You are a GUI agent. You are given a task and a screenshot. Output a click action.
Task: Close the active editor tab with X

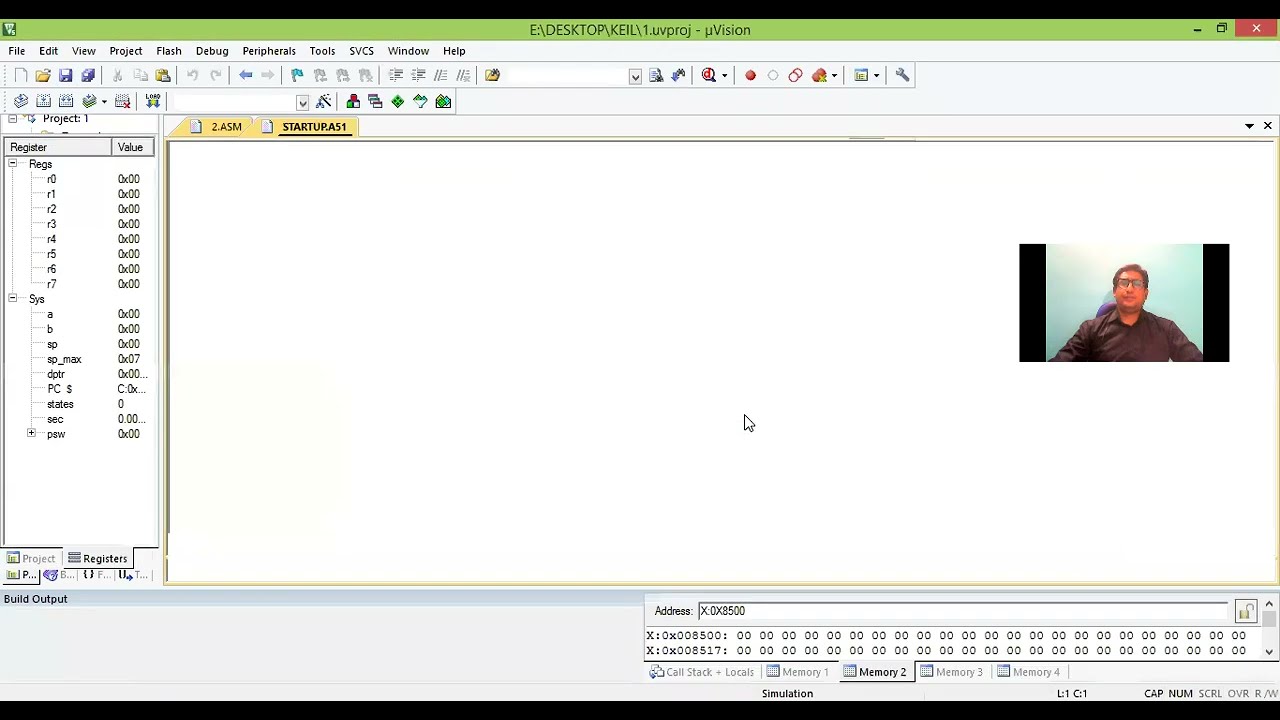point(1267,126)
